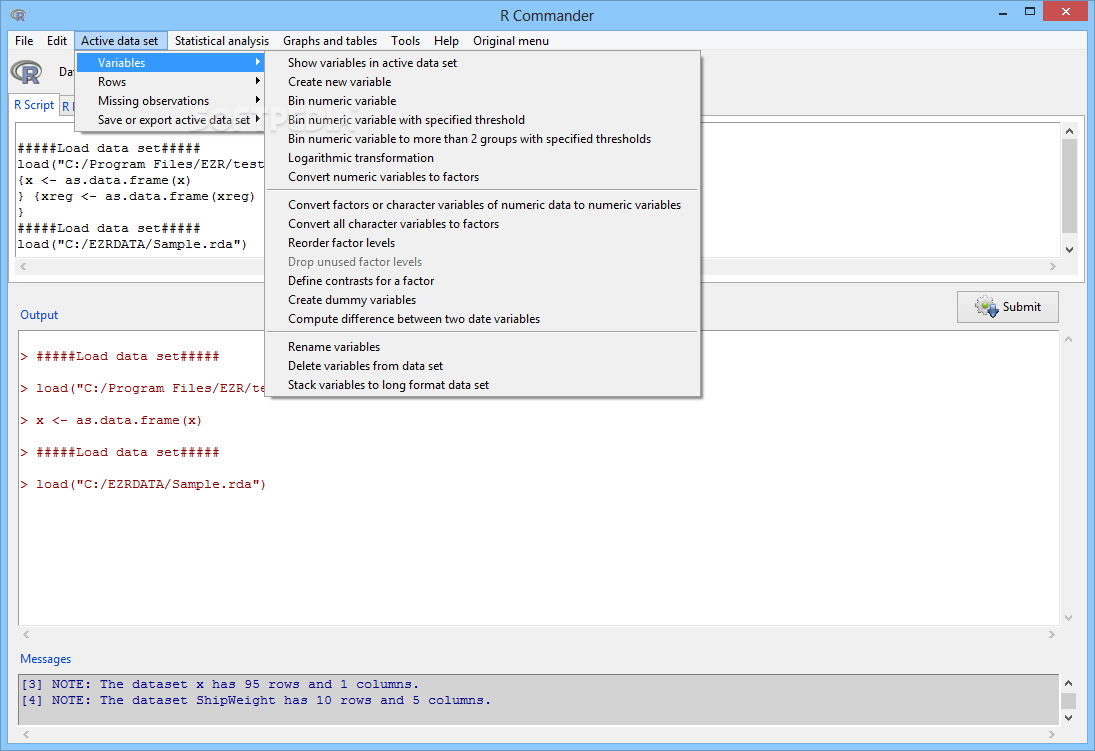1095x751 pixels.
Task: Minimize the R Commander window
Action: click(x=1003, y=11)
